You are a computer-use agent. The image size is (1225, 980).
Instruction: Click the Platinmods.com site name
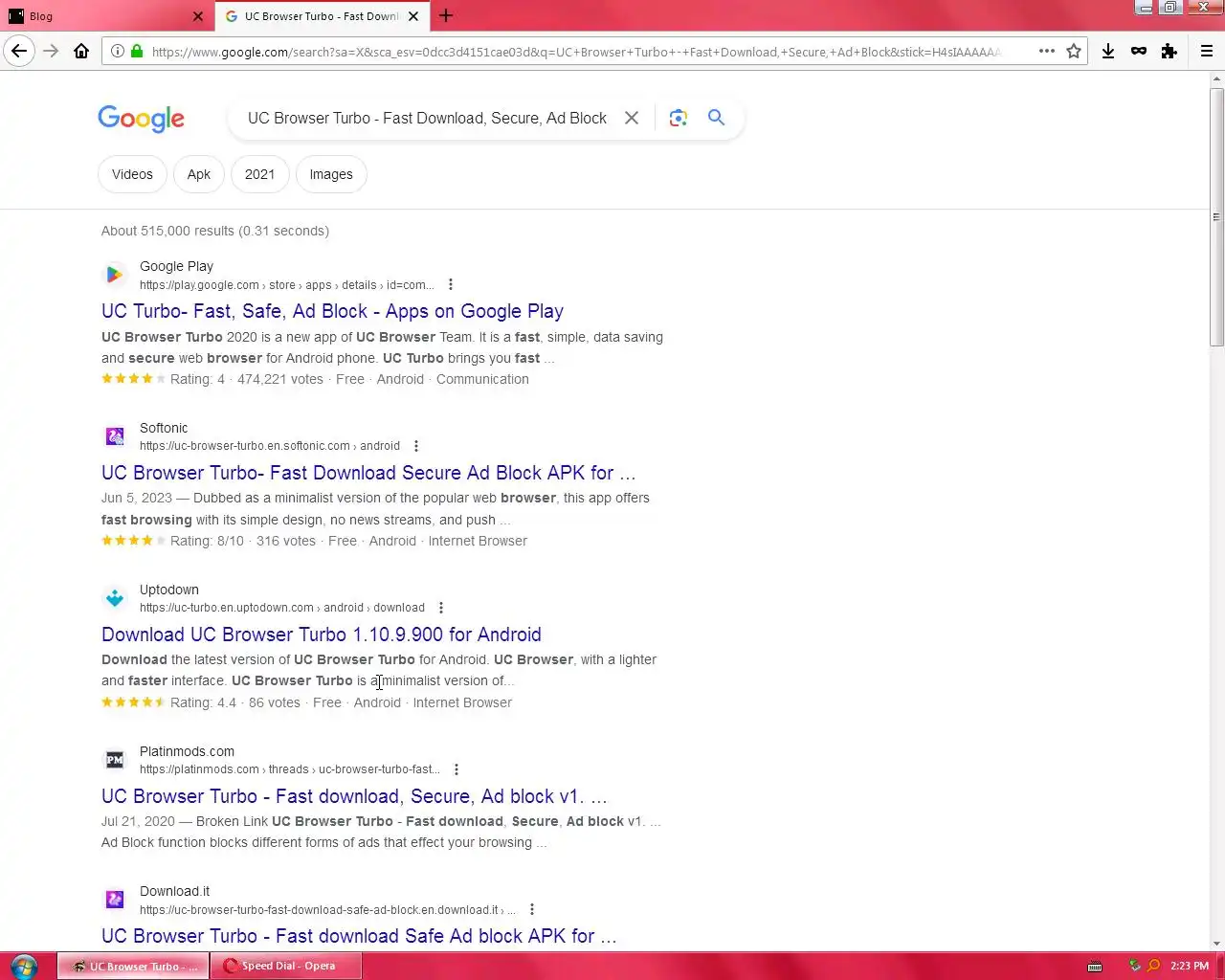187,751
